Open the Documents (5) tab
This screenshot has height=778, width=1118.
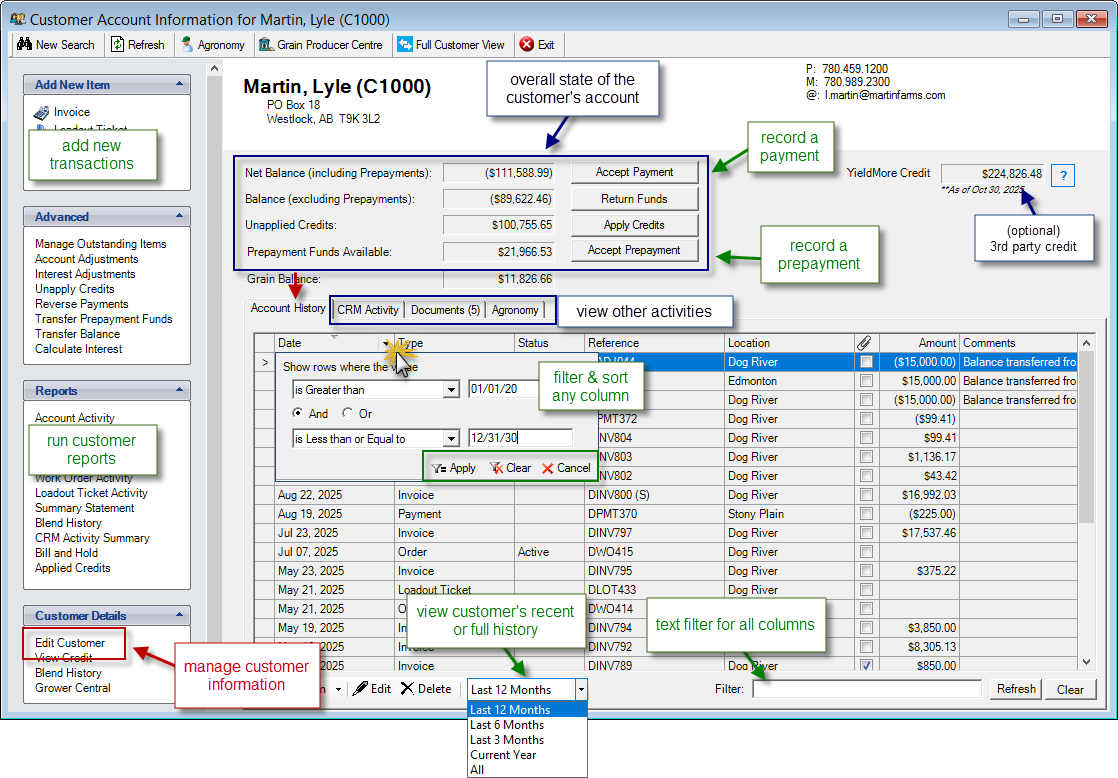tap(446, 310)
